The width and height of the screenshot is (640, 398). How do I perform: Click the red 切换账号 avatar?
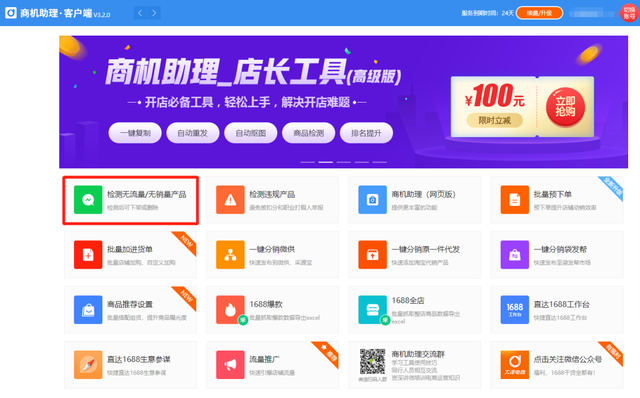tap(629, 13)
